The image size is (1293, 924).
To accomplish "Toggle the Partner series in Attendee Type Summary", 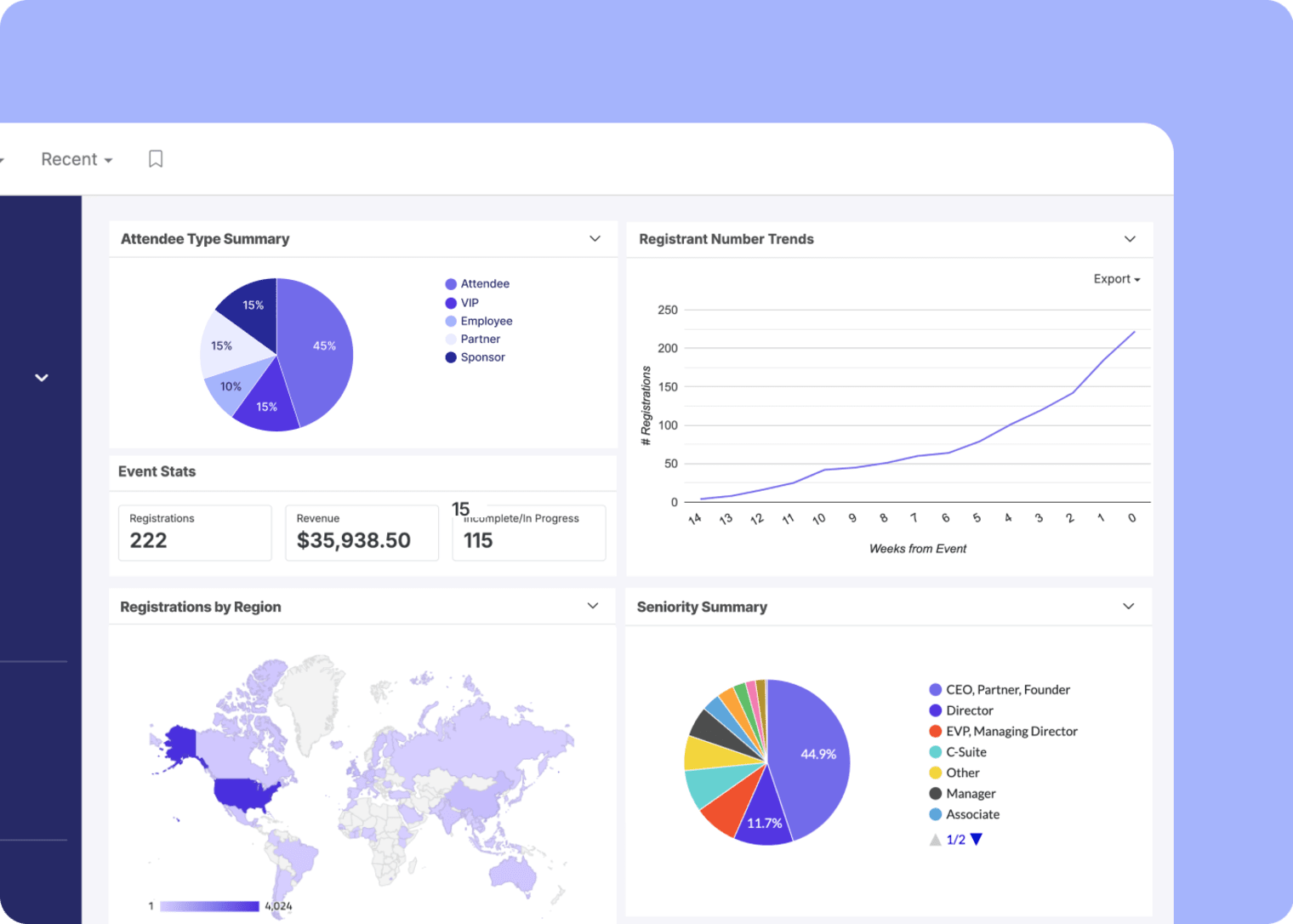I will coord(450,339).
